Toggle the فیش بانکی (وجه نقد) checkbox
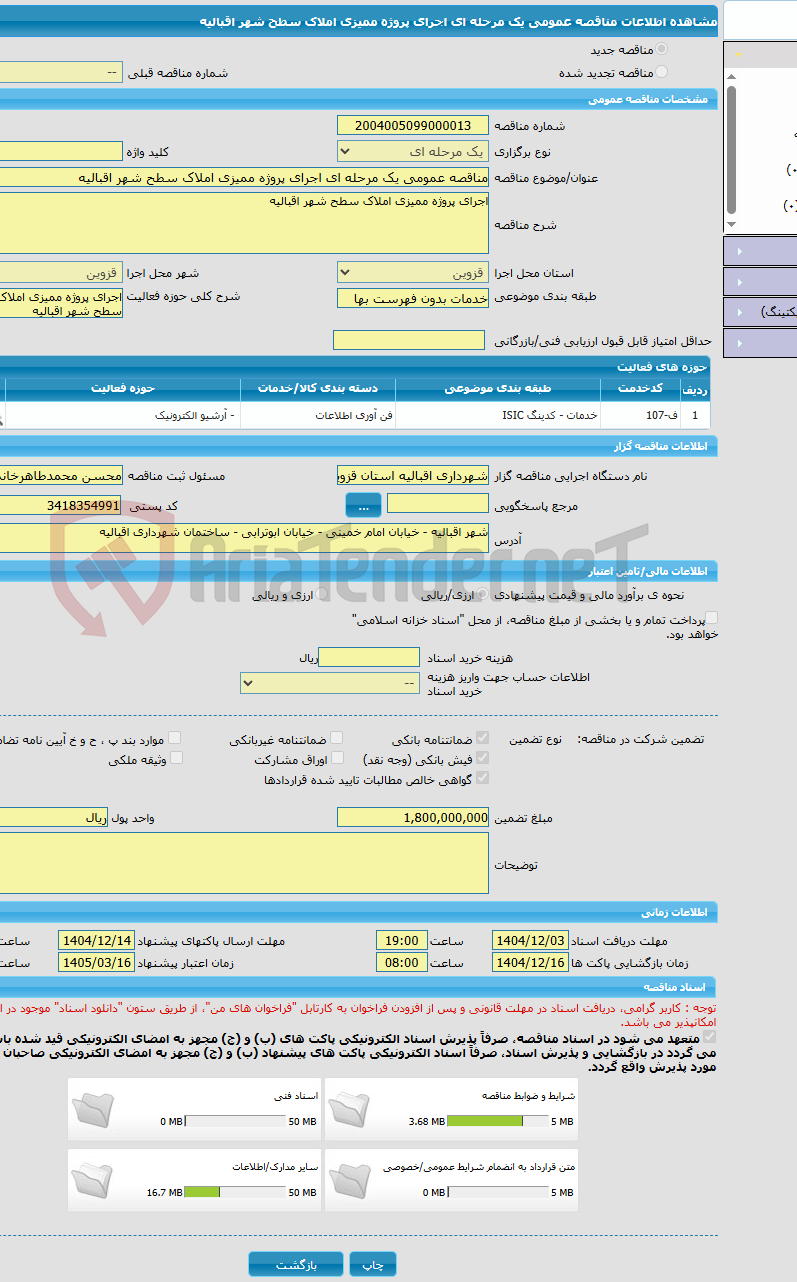 [x=482, y=759]
